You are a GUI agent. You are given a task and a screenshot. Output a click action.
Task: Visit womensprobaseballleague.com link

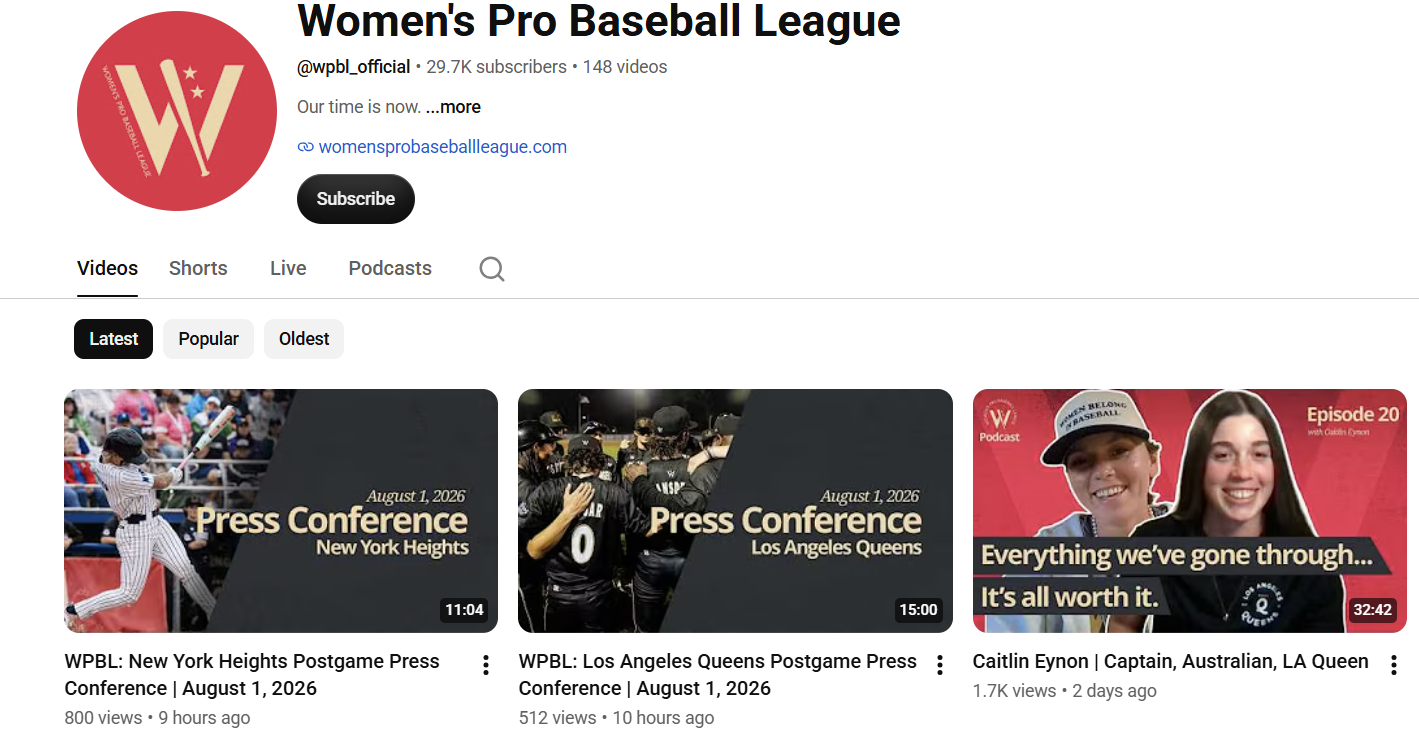(x=442, y=147)
